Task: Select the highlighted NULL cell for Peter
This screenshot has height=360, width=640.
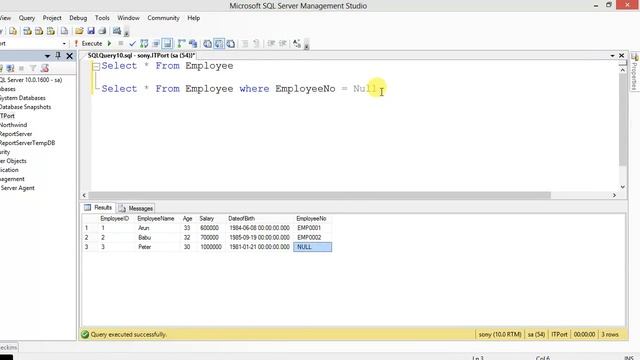Action: click(x=313, y=247)
